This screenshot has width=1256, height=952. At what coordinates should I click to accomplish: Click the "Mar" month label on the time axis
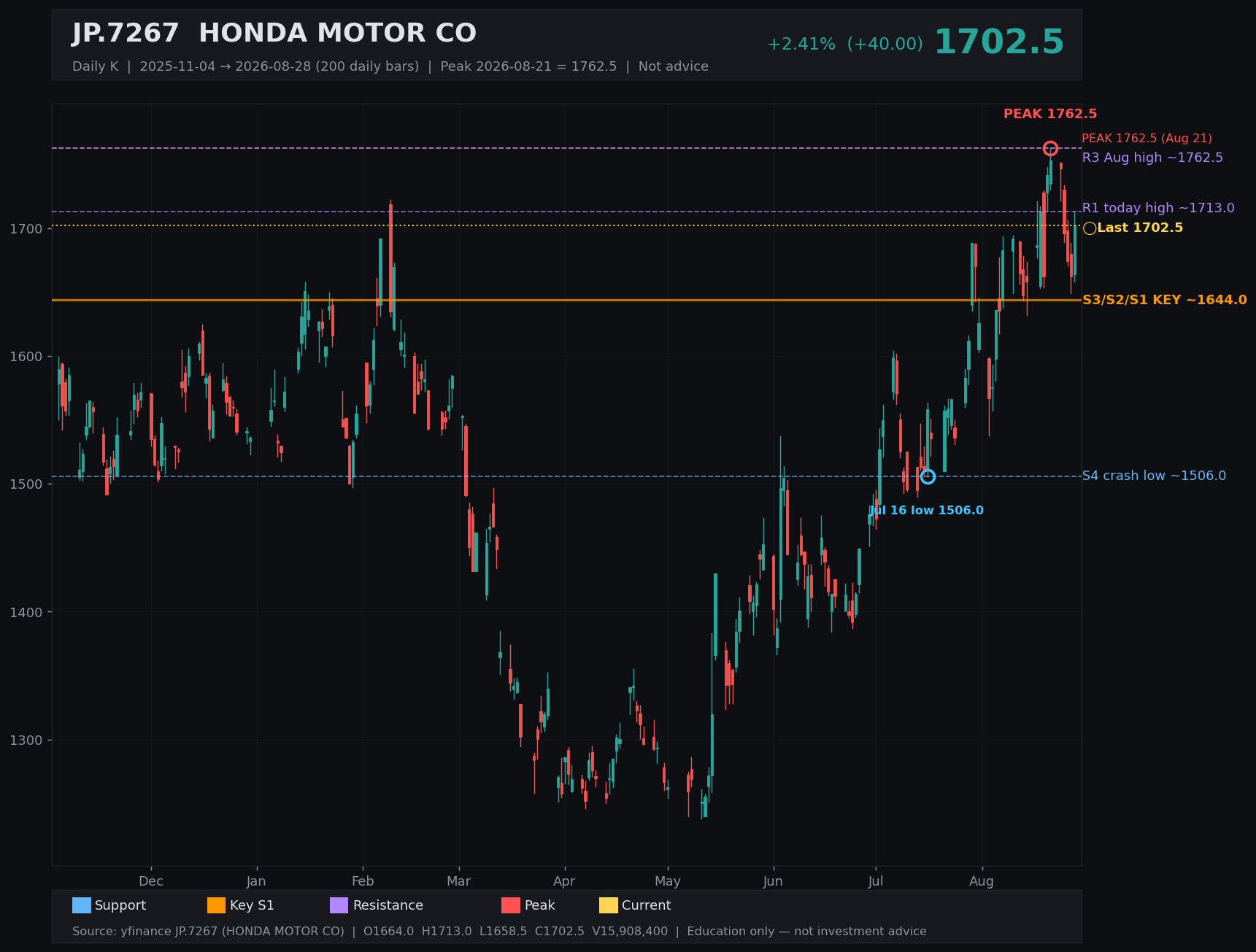pos(459,881)
